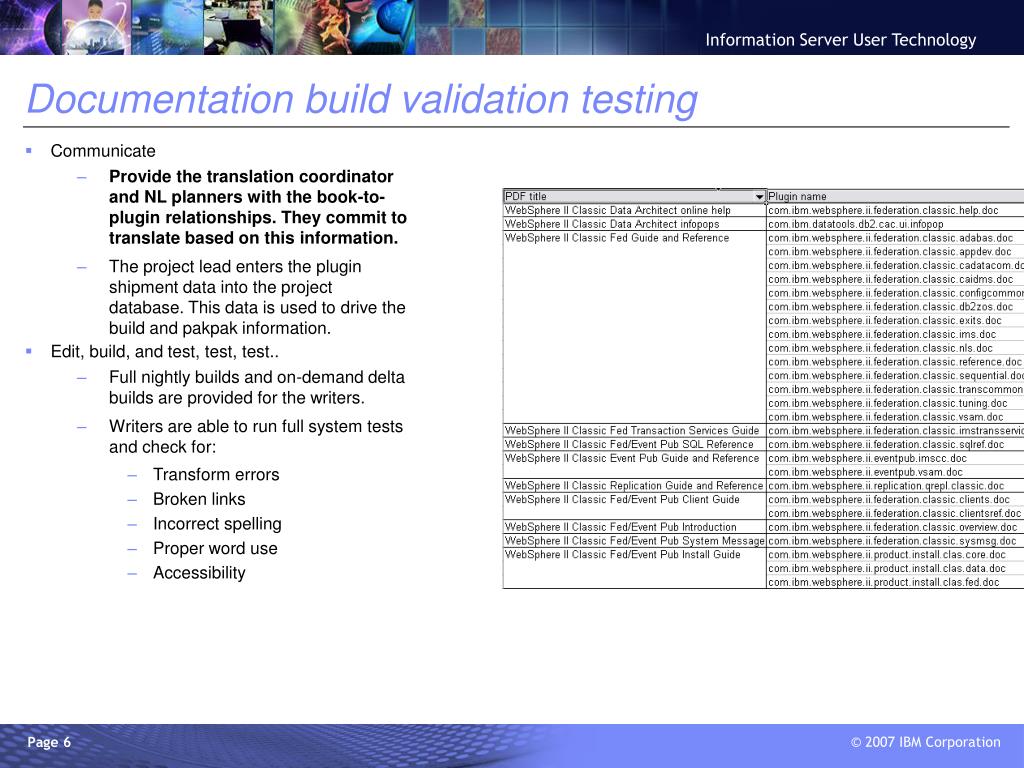Click 'WebSphere II Classic Fed/Event Pub SQL Reference' cell
This screenshot has width=1024, height=768.
(634, 444)
